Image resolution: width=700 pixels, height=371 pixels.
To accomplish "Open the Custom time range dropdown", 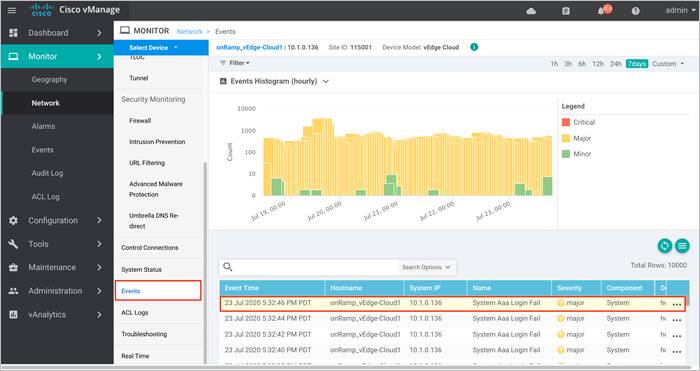I will tap(668, 64).
